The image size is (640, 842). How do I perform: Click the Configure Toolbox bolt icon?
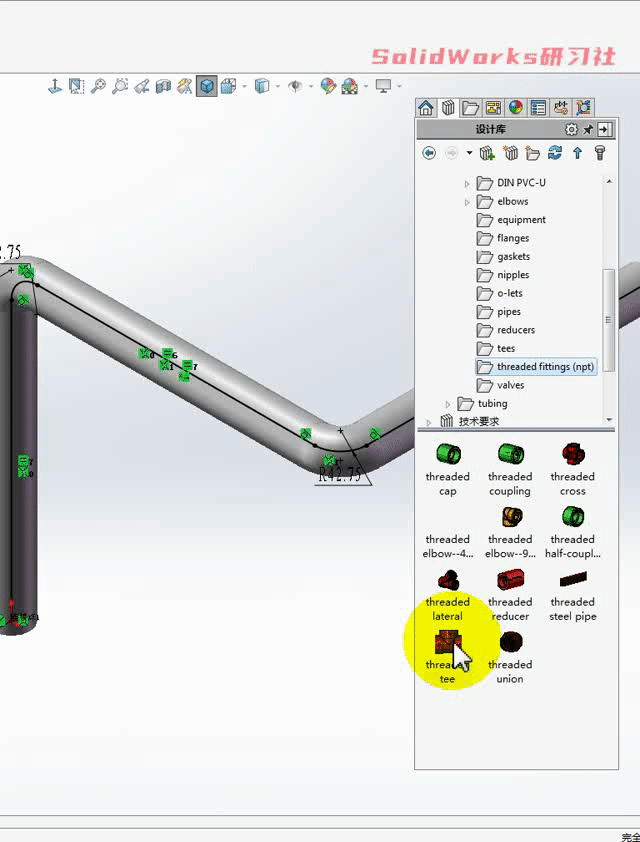(600, 154)
